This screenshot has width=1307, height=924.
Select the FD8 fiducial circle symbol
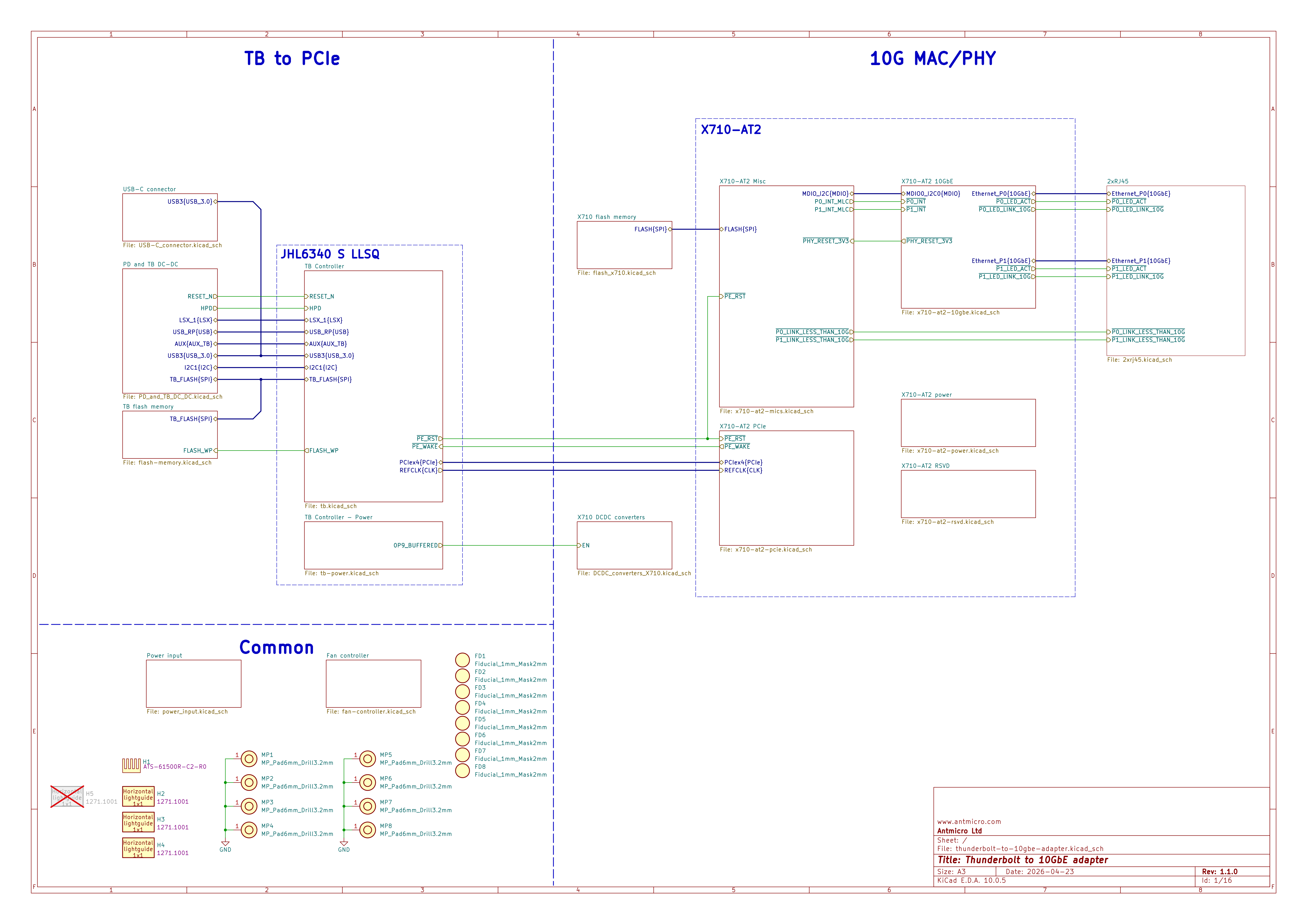click(x=462, y=770)
